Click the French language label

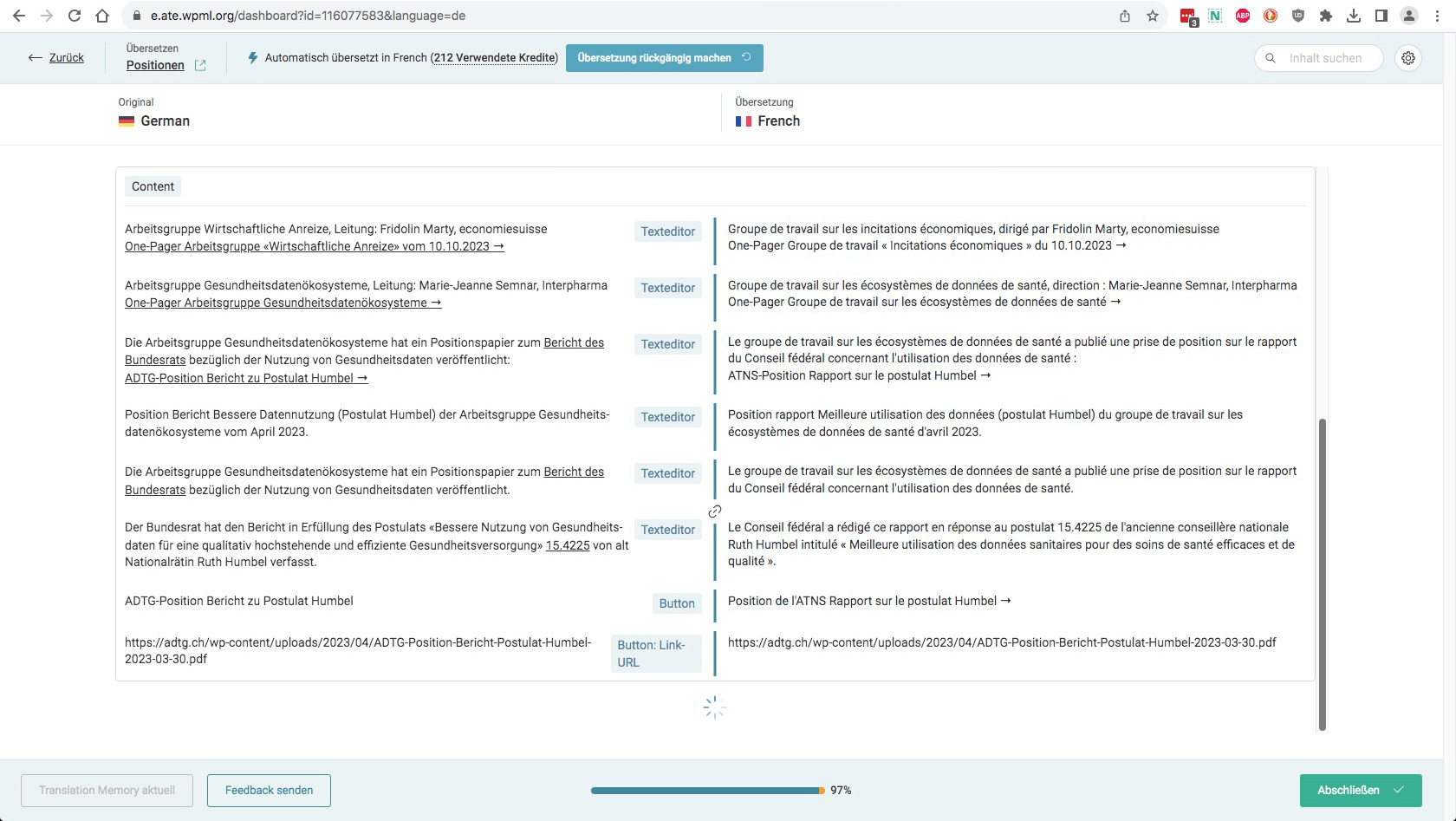(x=778, y=121)
